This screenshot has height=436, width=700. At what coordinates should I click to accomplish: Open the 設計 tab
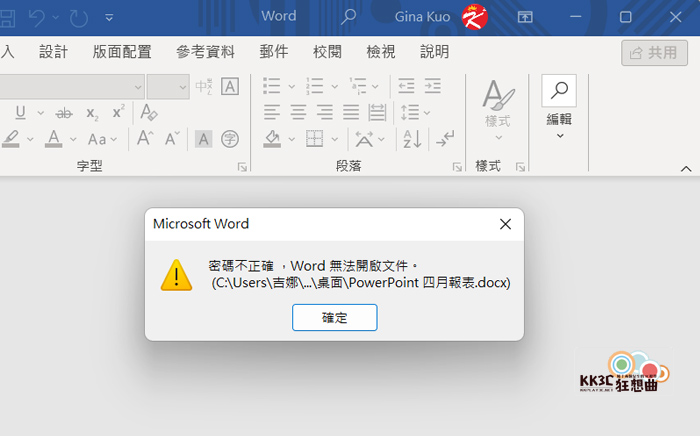click(53, 52)
